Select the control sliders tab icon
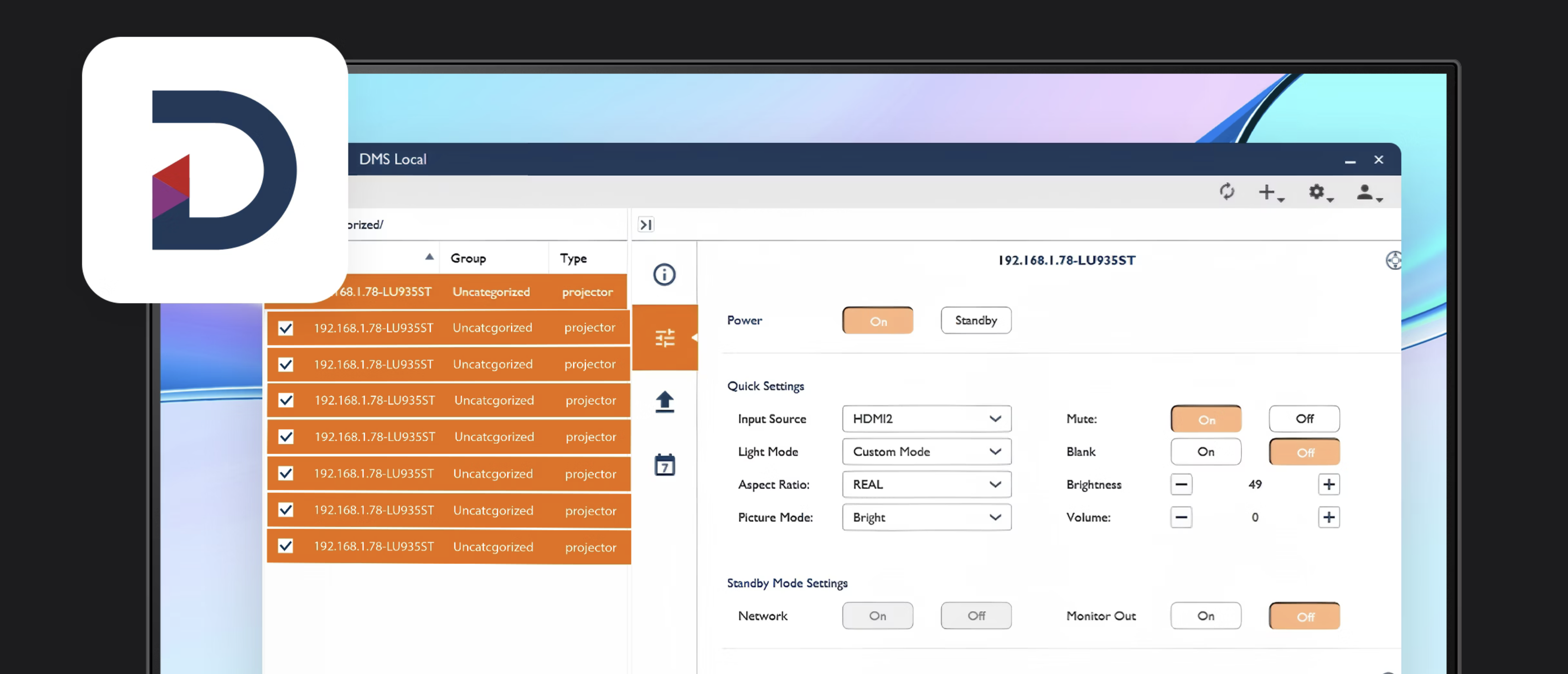 [x=665, y=337]
